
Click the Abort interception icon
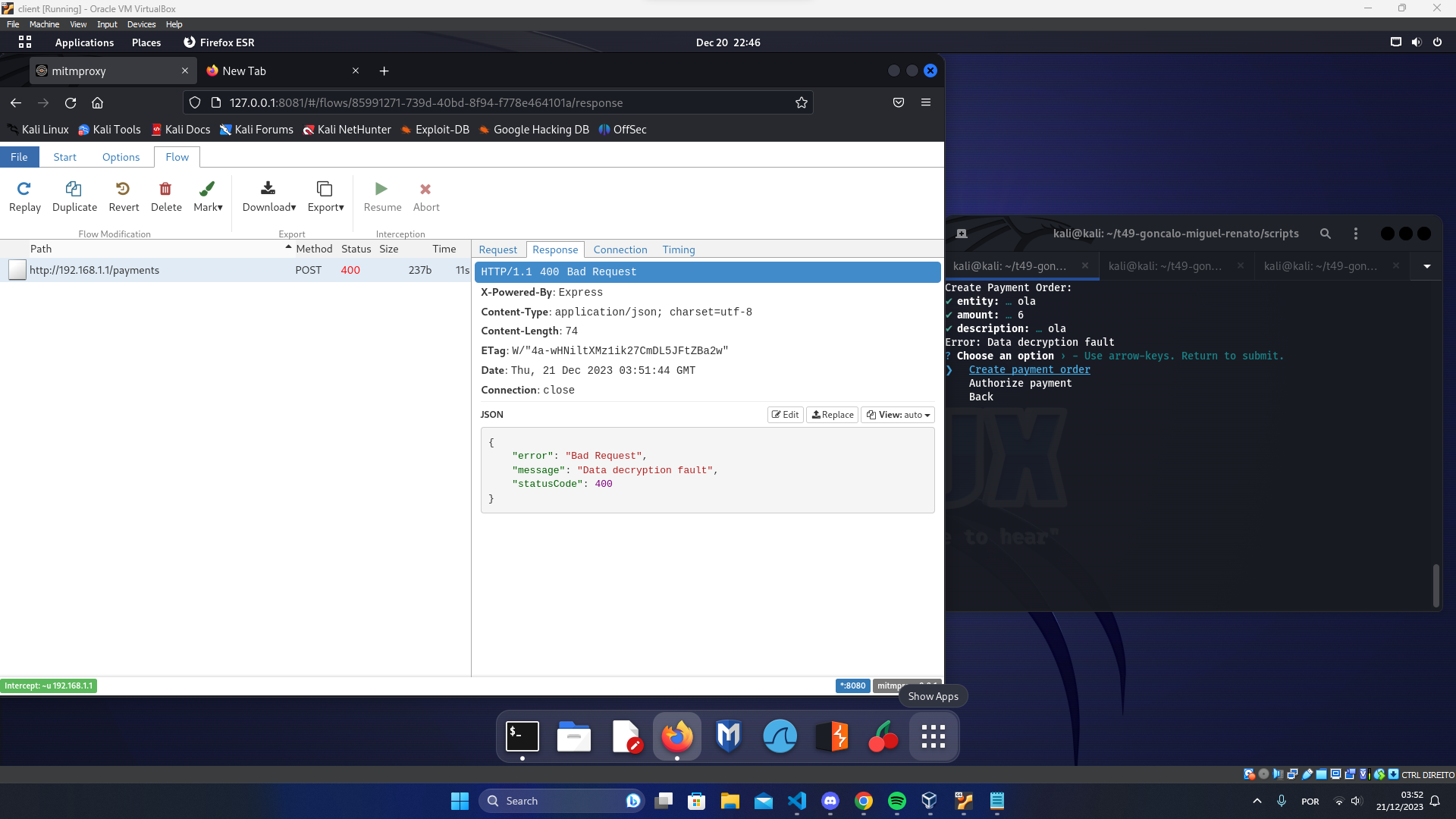tap(425, 189)
